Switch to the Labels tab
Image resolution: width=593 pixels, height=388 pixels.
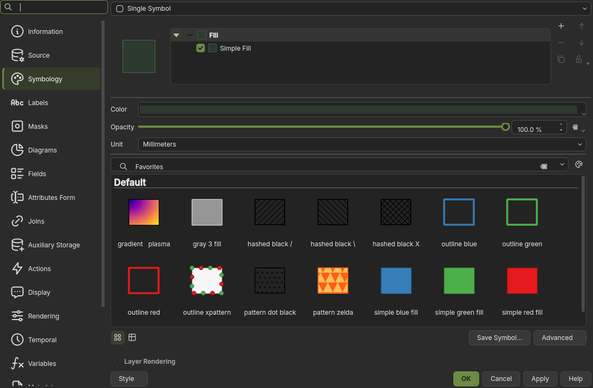pyautogui.click(x=51, y=102)
